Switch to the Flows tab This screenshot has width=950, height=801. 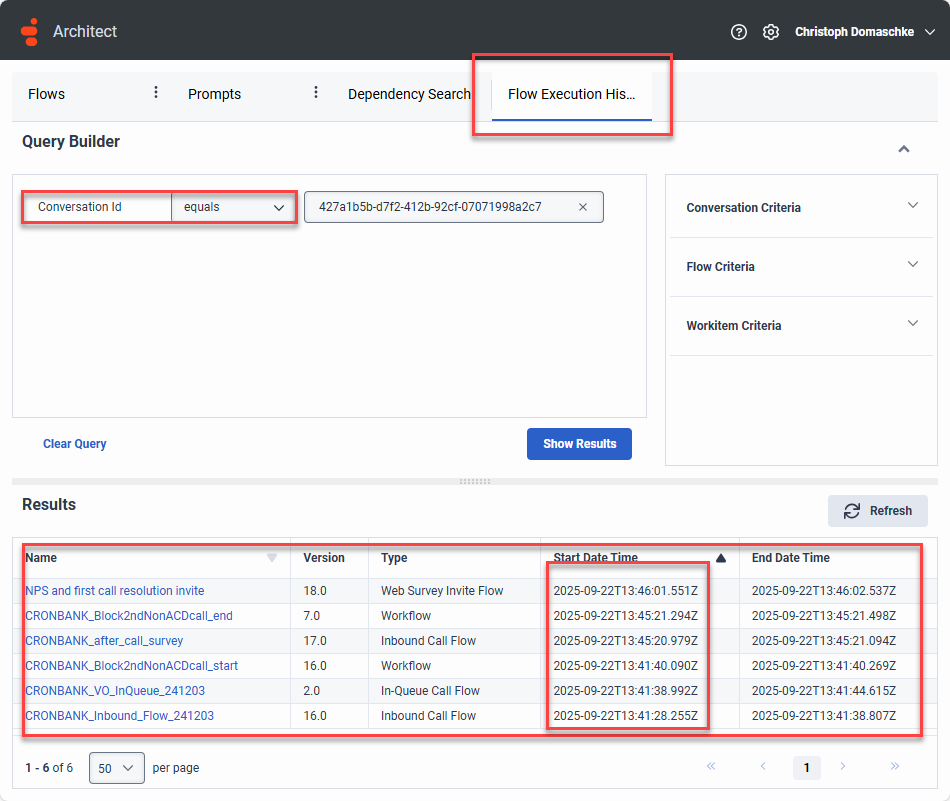point(47,94)
